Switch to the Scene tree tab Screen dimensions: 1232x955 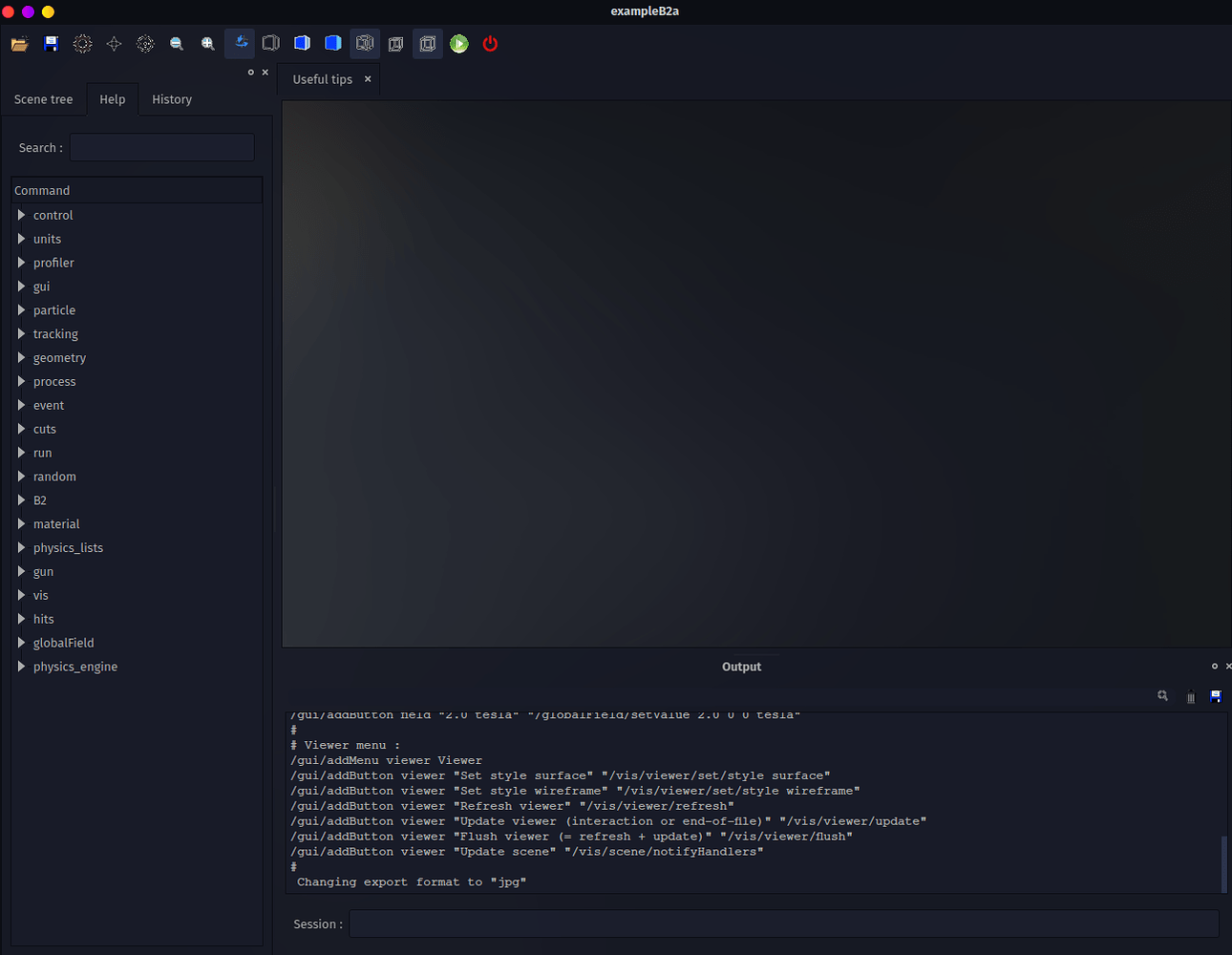point(44,99)
